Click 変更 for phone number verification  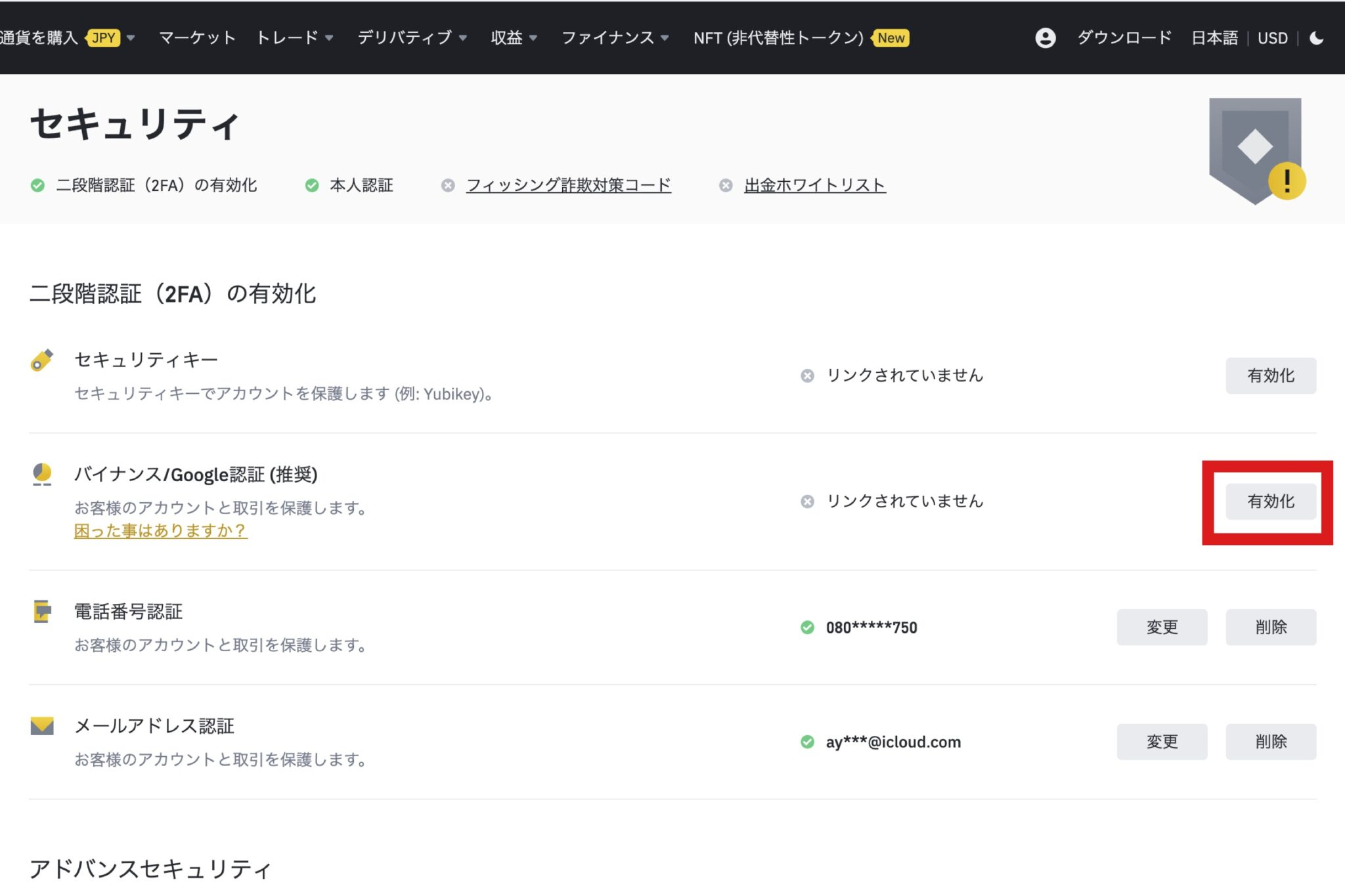click(1162, 628)
